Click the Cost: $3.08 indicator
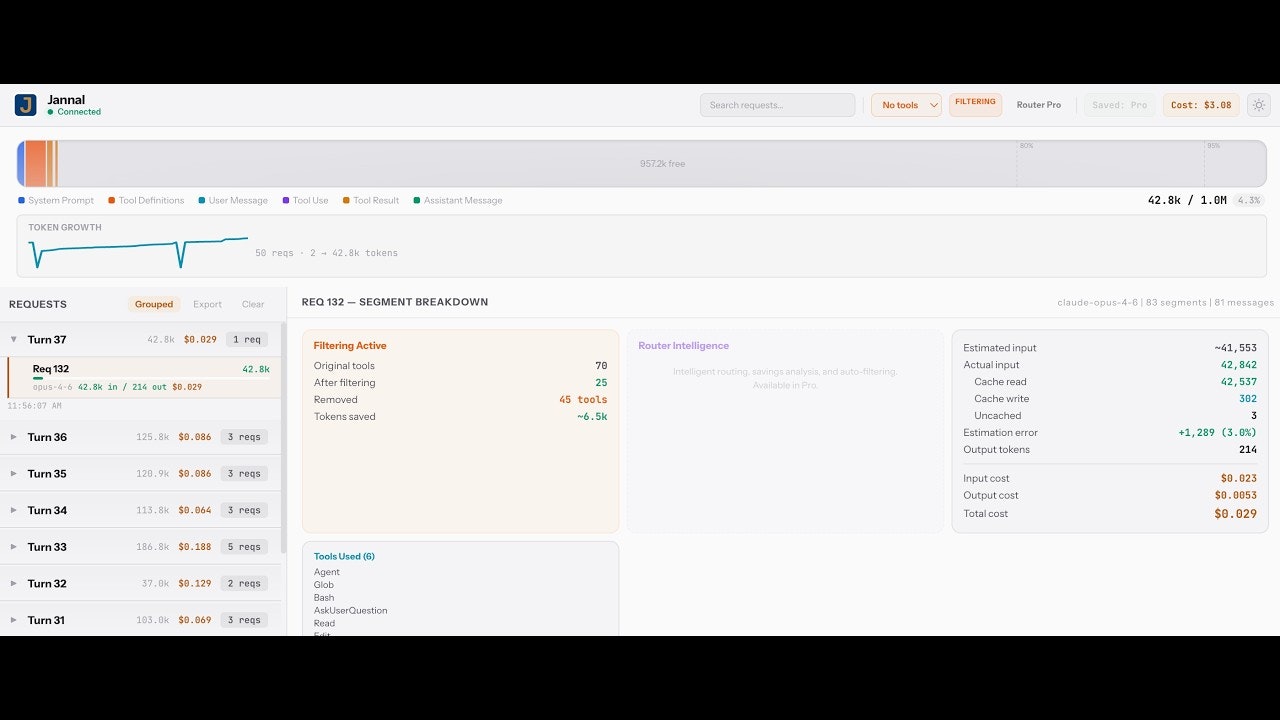1280x720 pixels. pyautogui.click(x=1200, y=104)
